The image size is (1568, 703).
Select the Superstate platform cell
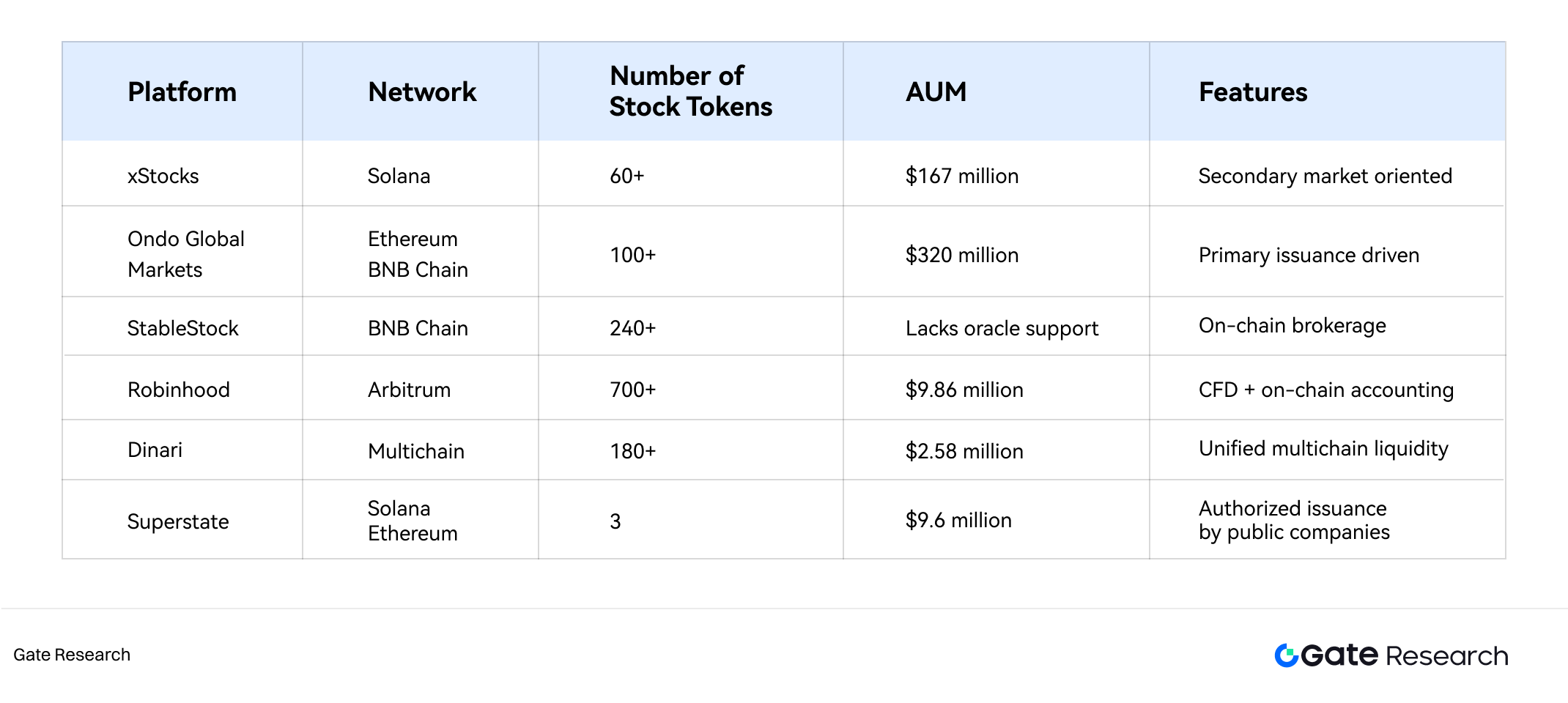178,521
